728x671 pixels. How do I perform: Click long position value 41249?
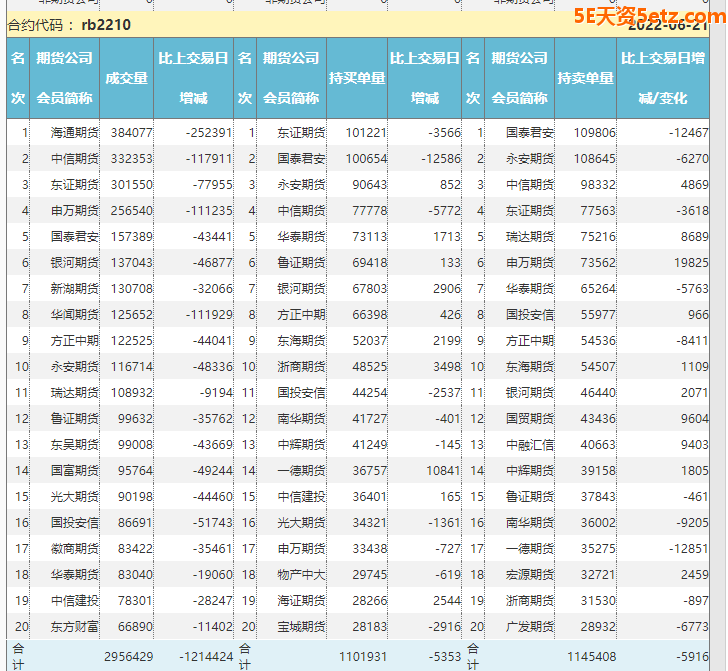point(369,445)
